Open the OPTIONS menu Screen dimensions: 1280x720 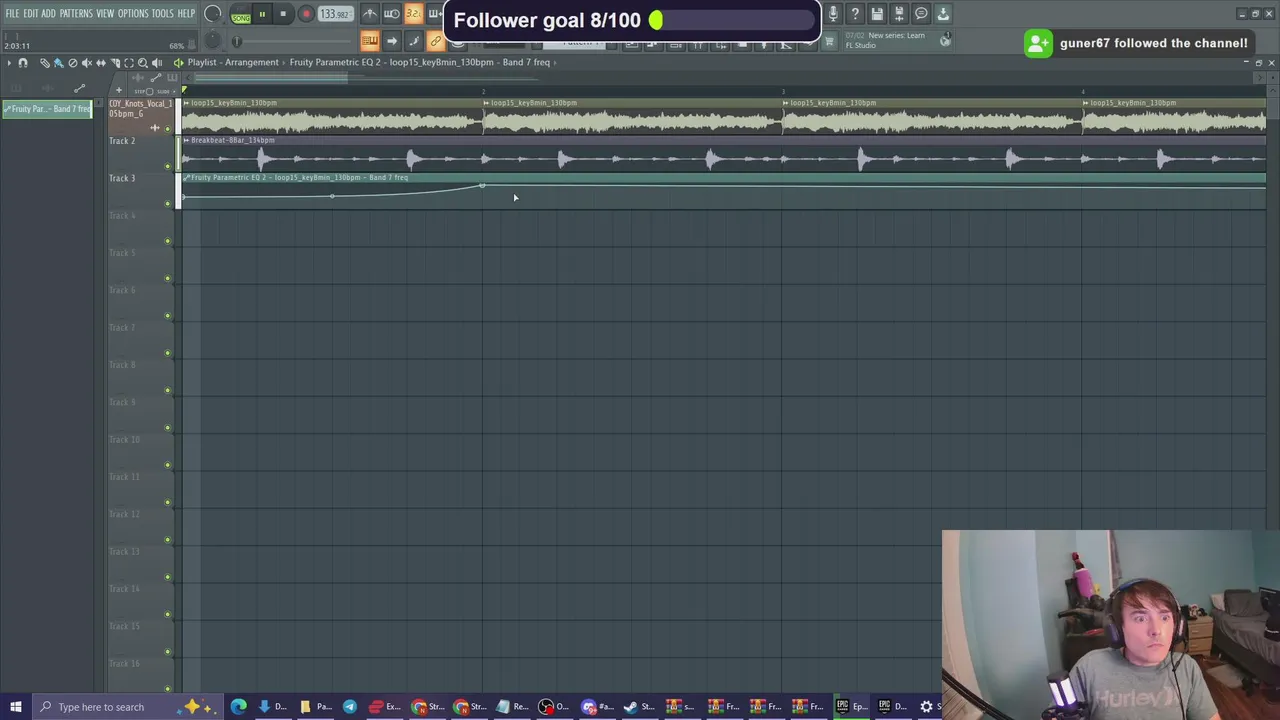click(133, 14)
